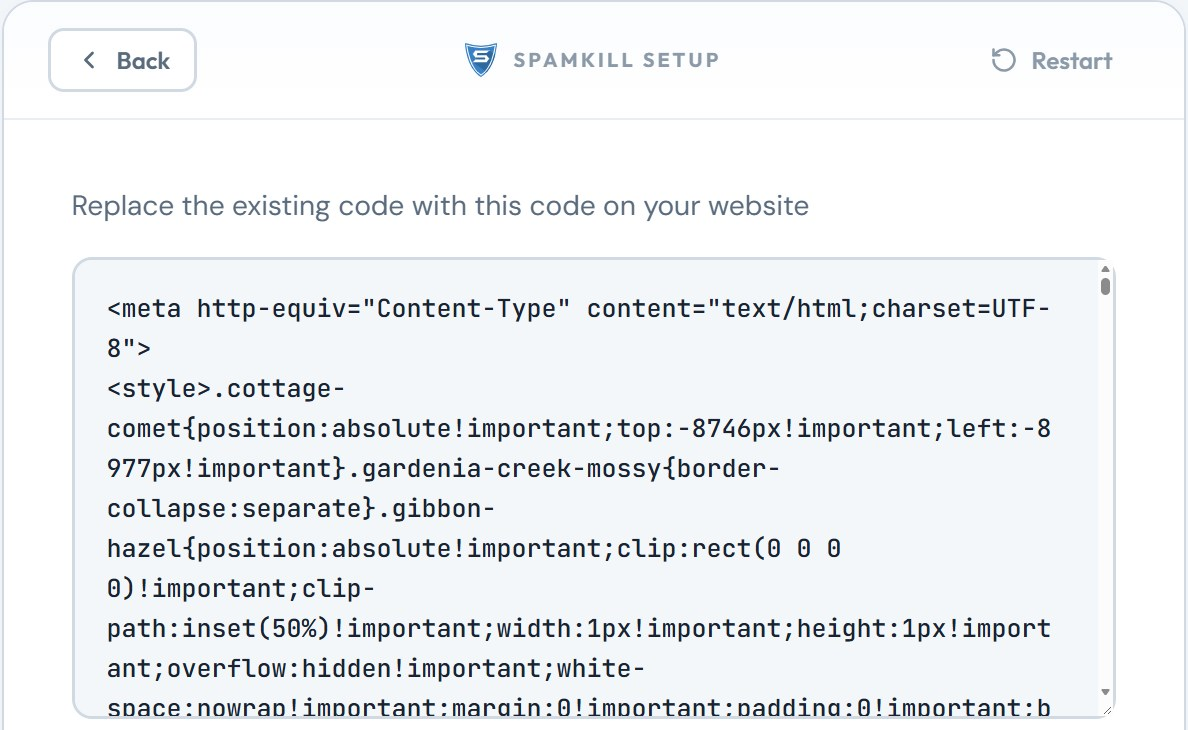Click the 'path:inset(50%)!important' code line
Screen dimensions: 1188x730
578,629
